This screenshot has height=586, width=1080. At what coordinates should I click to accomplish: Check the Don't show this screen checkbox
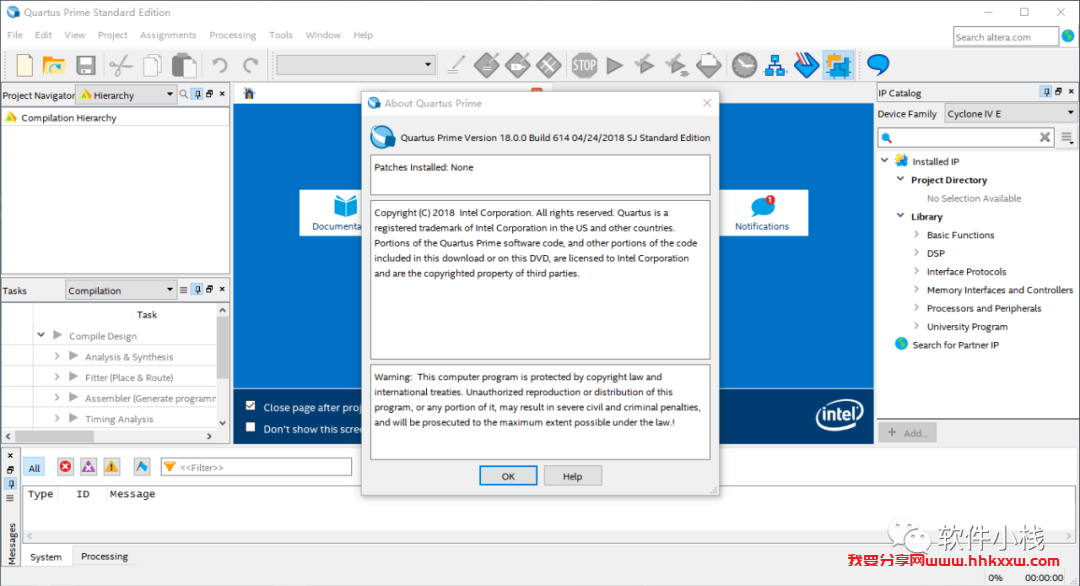[x=251, y=428]
